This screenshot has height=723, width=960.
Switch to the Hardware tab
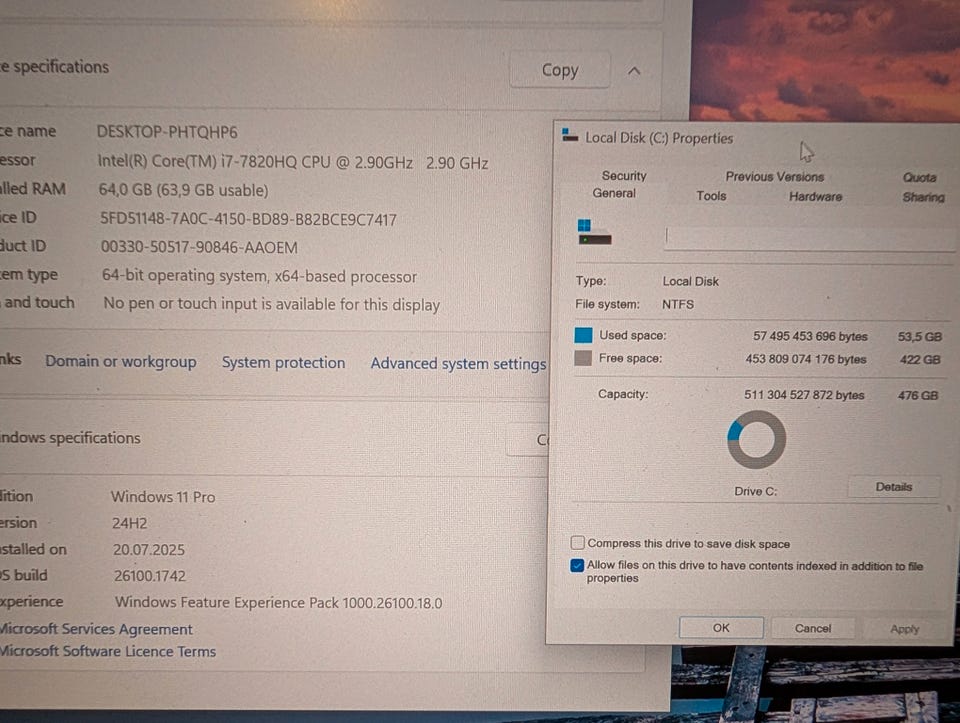[x=815, y=197]
